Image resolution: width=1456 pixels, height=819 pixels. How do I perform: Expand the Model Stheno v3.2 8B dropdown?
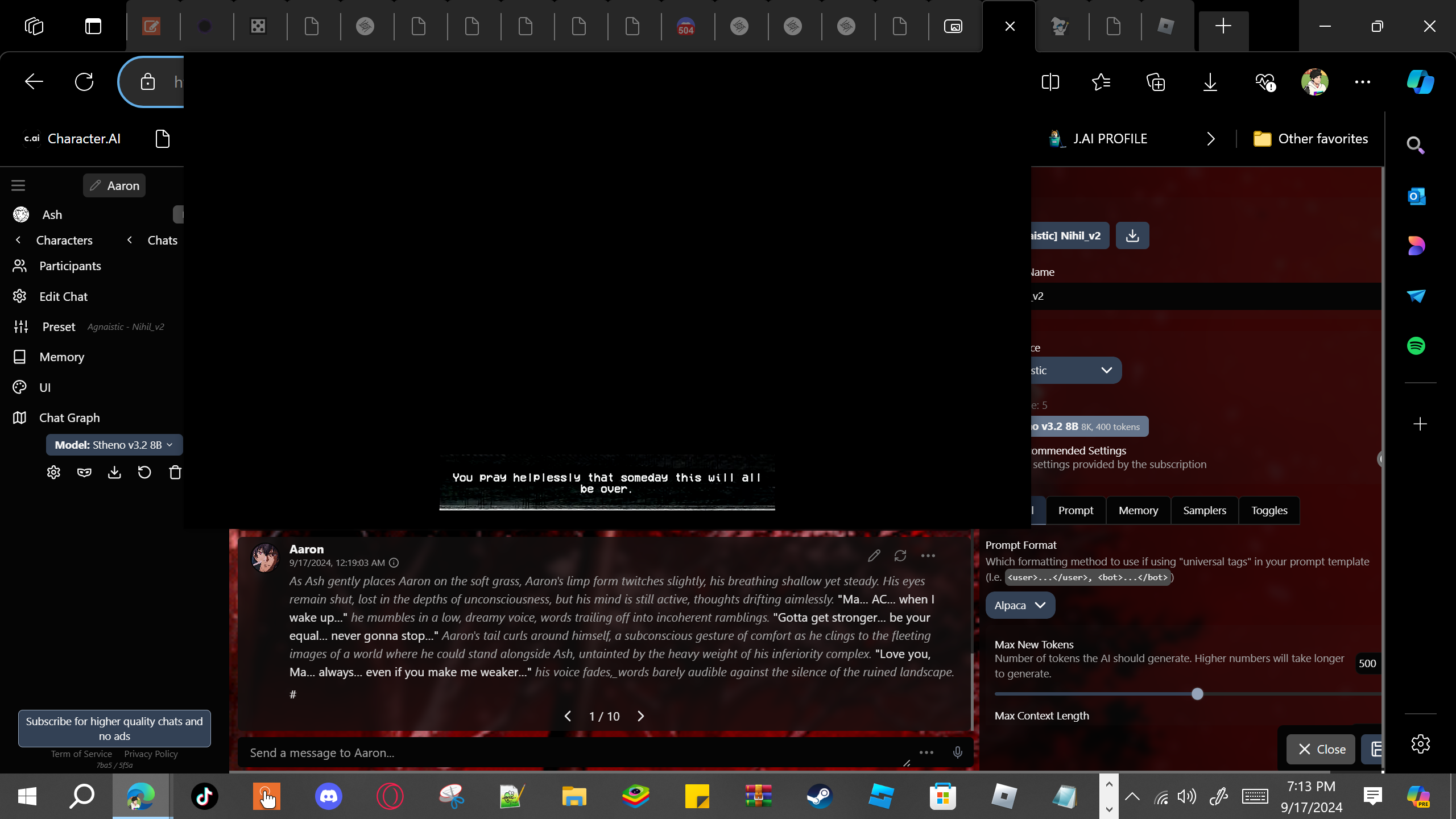[x=114, y=445]
